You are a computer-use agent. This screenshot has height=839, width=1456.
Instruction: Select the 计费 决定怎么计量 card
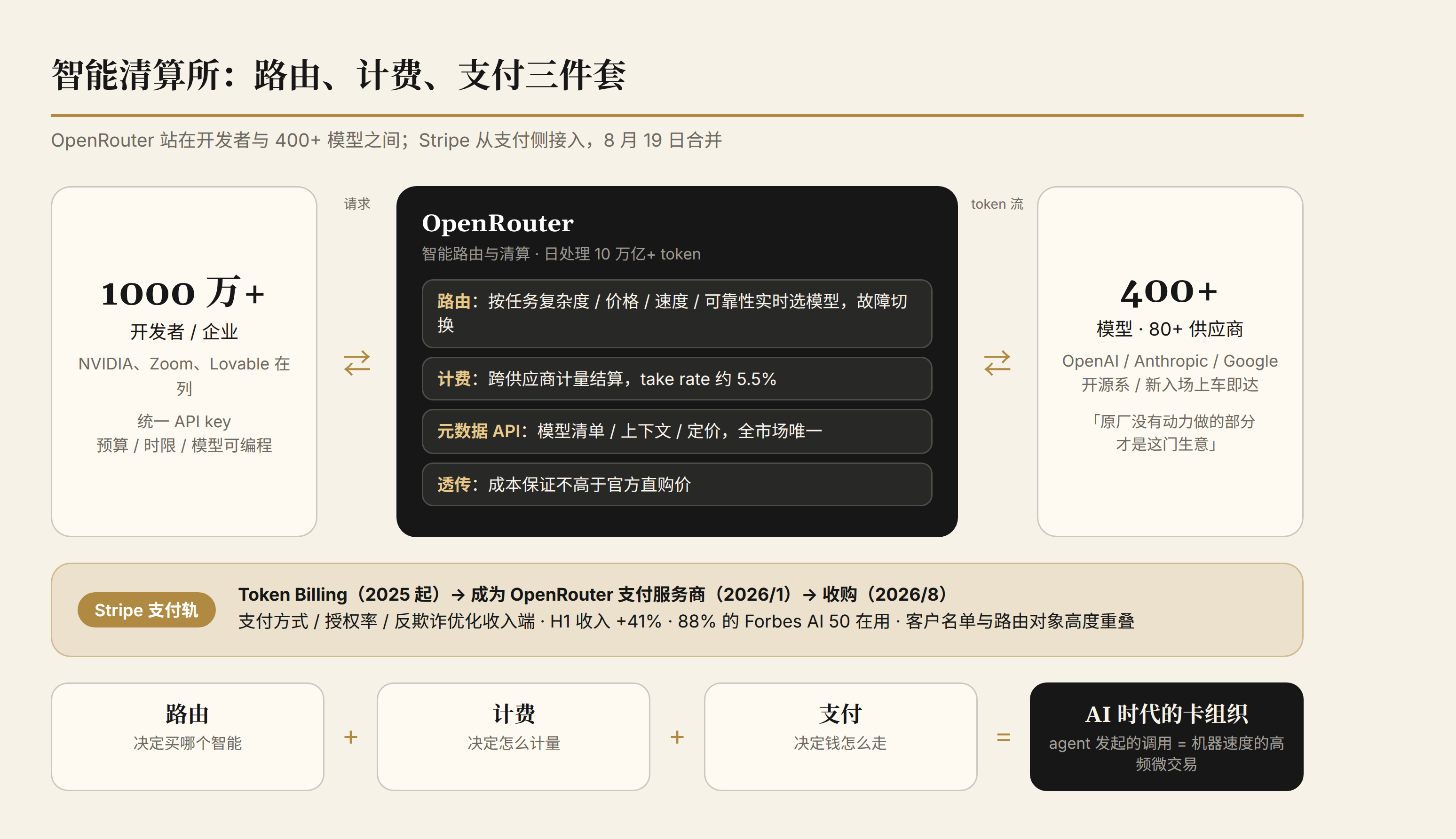click(x=514, y=737)
